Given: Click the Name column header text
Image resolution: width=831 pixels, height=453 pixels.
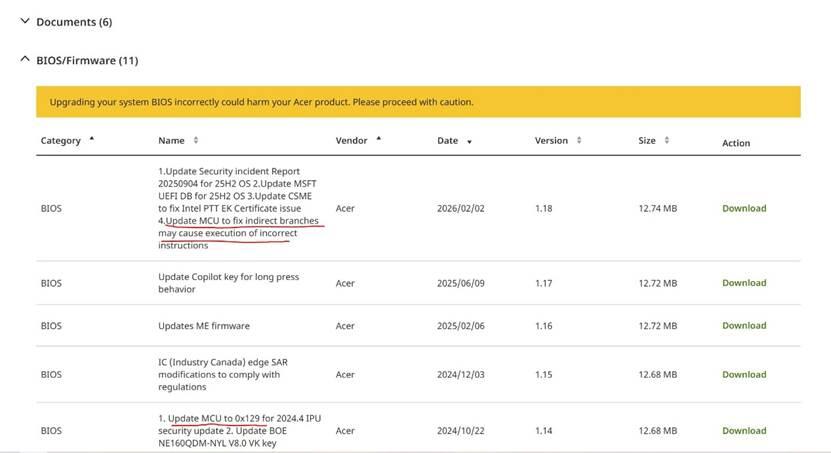Looking at the screenshot, I should 171,140.
